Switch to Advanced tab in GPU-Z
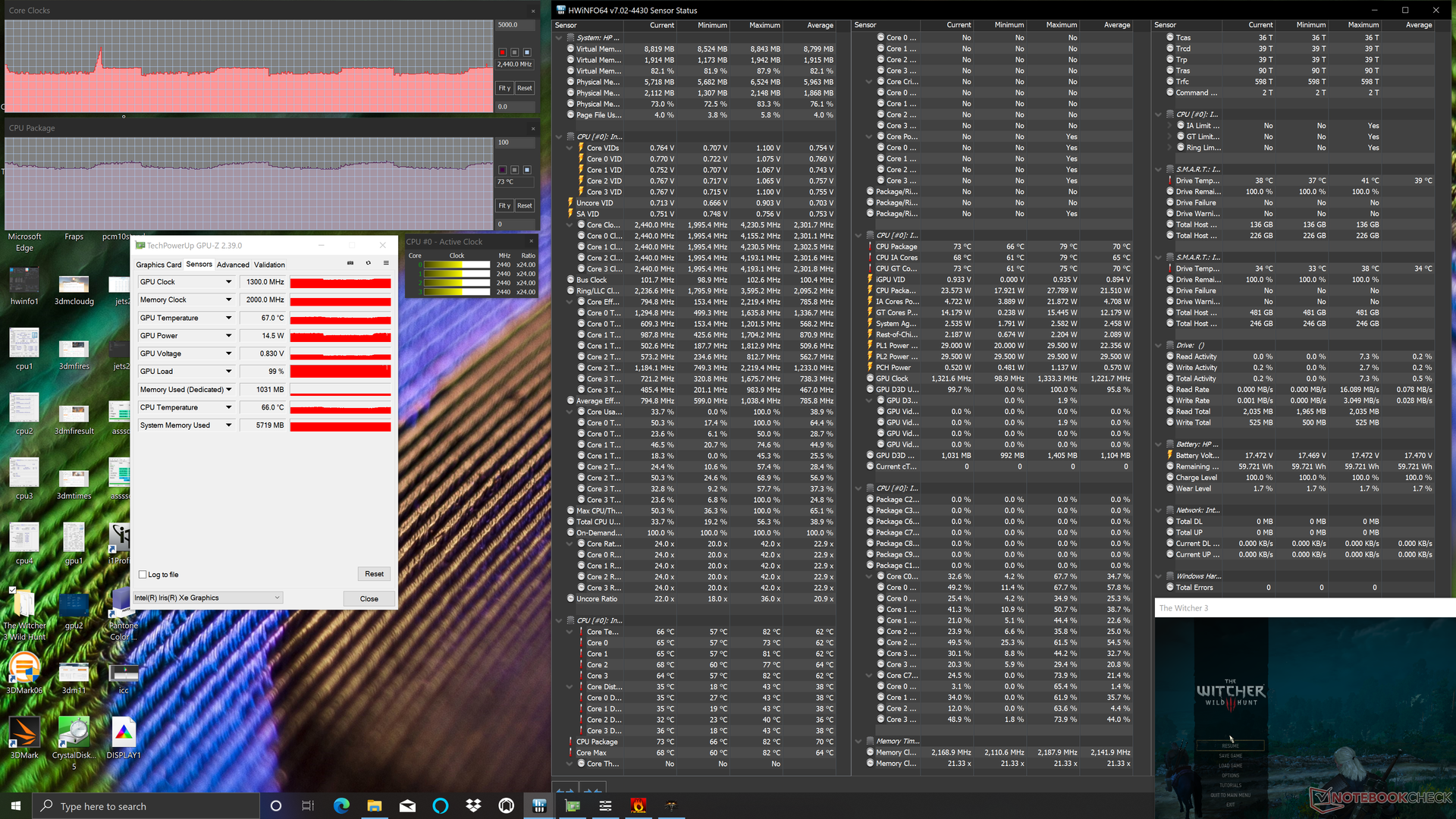Screen dimensions: 1456x819 pyautogui.click(x=233, y=265)
